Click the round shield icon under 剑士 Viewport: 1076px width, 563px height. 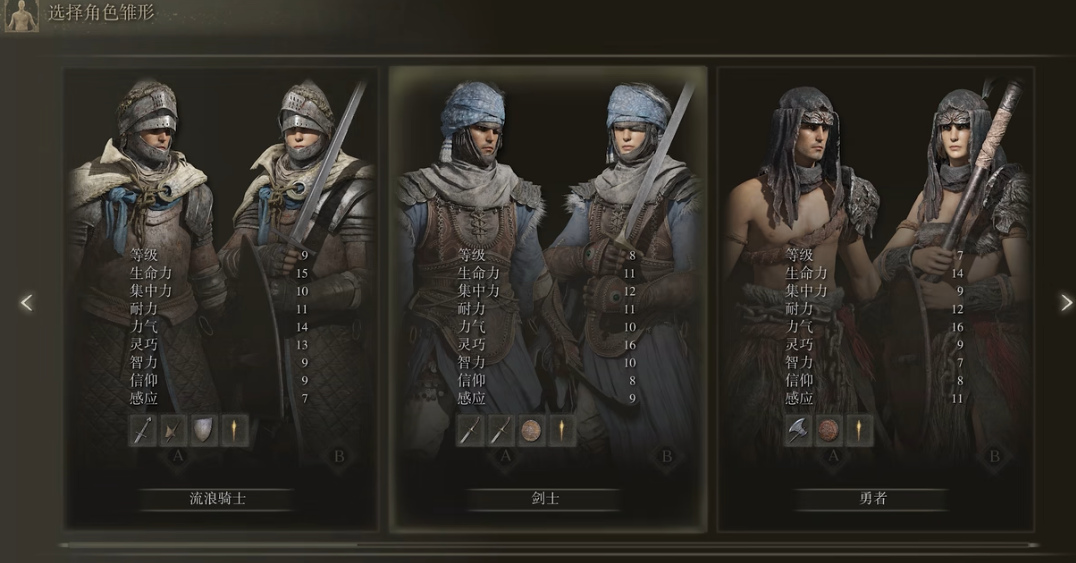click(x=531, y=430)
